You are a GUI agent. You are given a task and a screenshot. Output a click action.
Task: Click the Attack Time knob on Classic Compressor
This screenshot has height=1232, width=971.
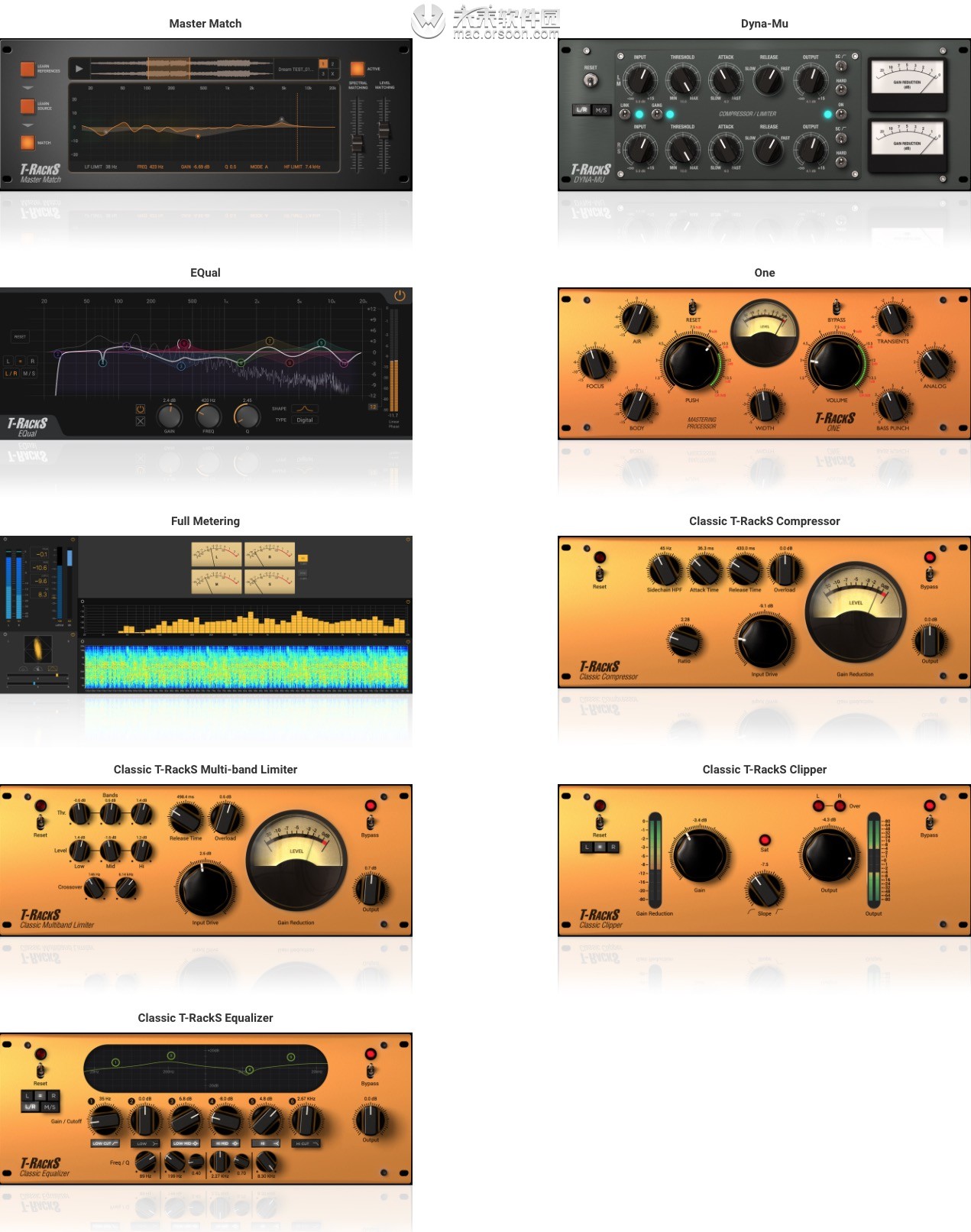(704, 569)
